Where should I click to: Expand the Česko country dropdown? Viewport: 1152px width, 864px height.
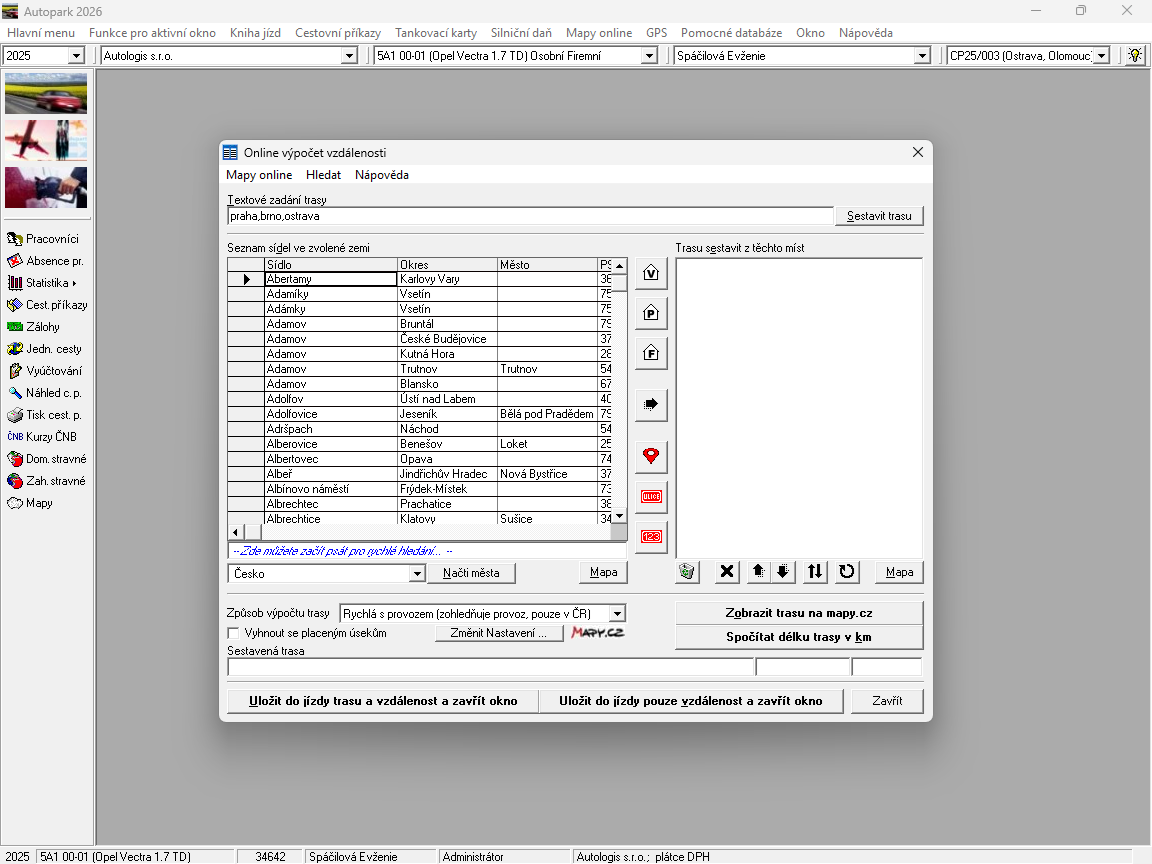(x=417, y=574)
